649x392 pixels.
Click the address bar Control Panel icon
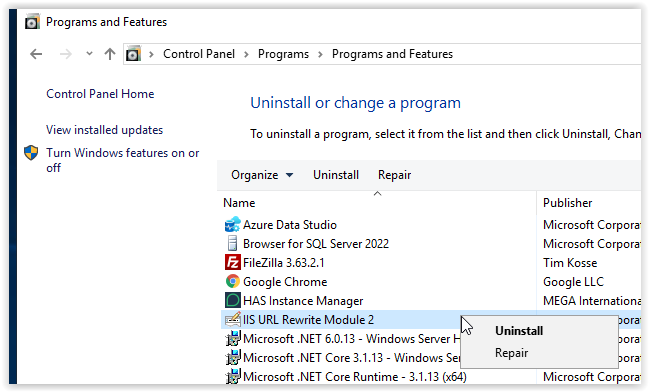coord(133,54)
